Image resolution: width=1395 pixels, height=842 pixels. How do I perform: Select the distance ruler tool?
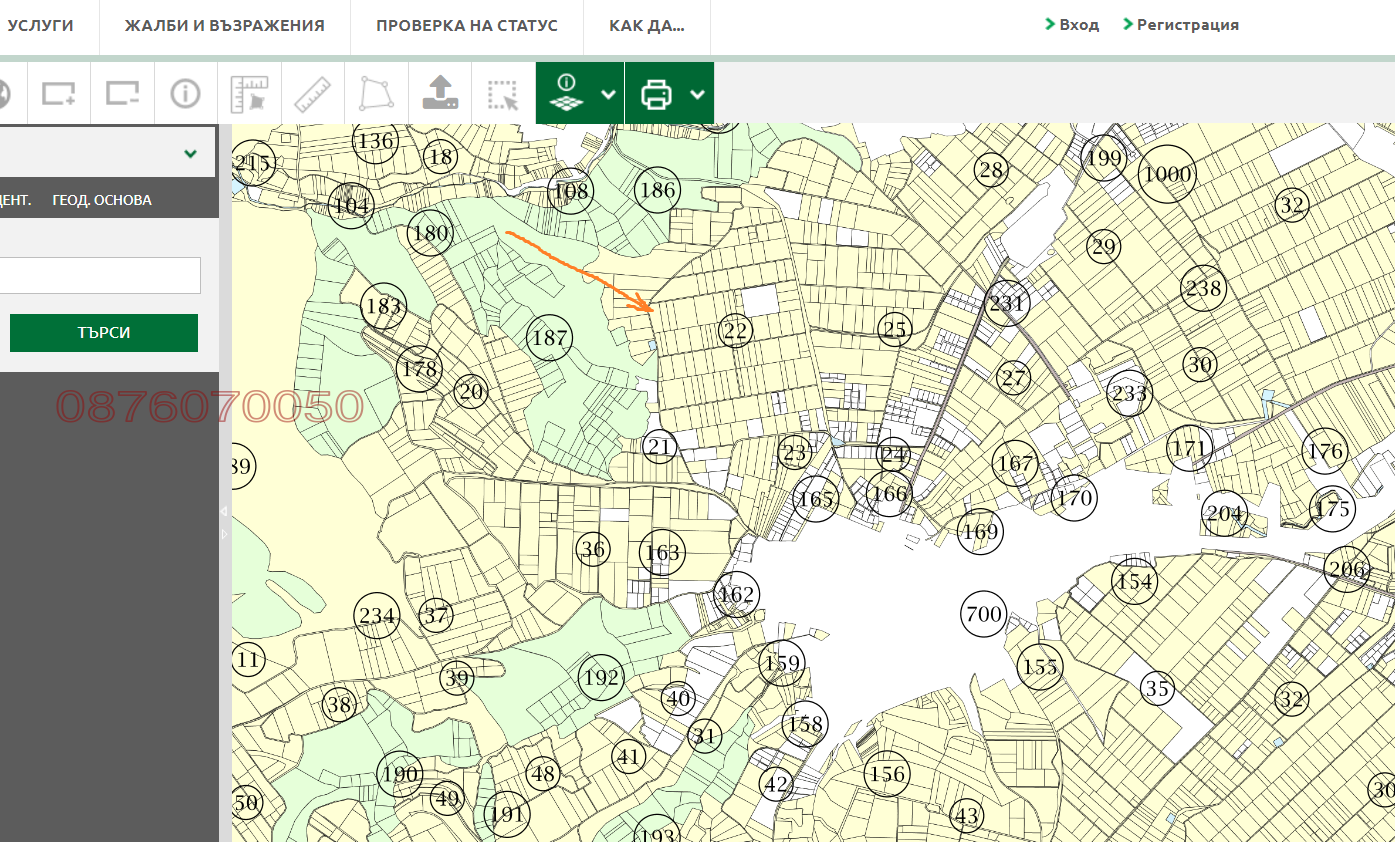coord(312,93)
